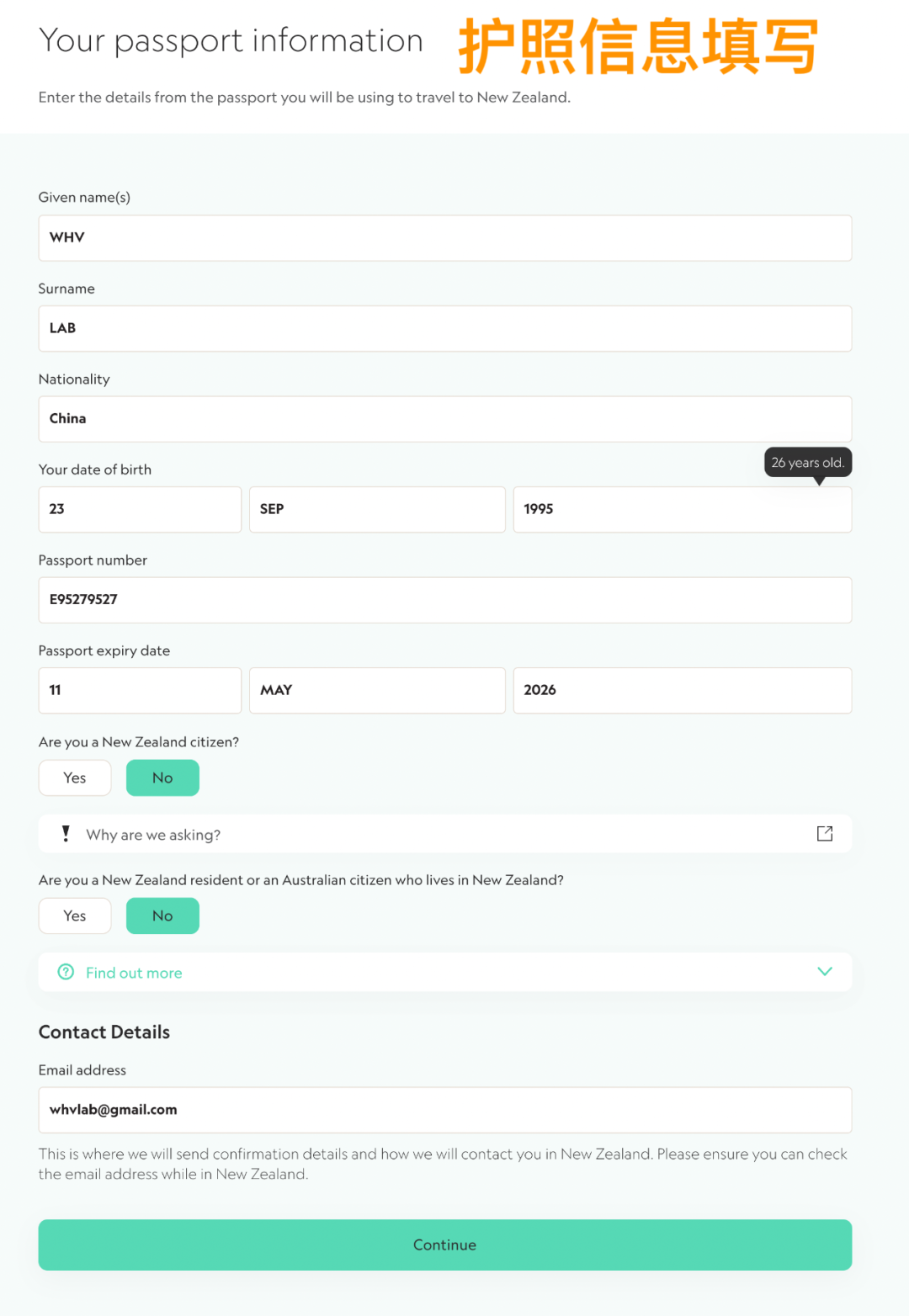Choose No for New Zealand resident question

[x=162, y=916]
